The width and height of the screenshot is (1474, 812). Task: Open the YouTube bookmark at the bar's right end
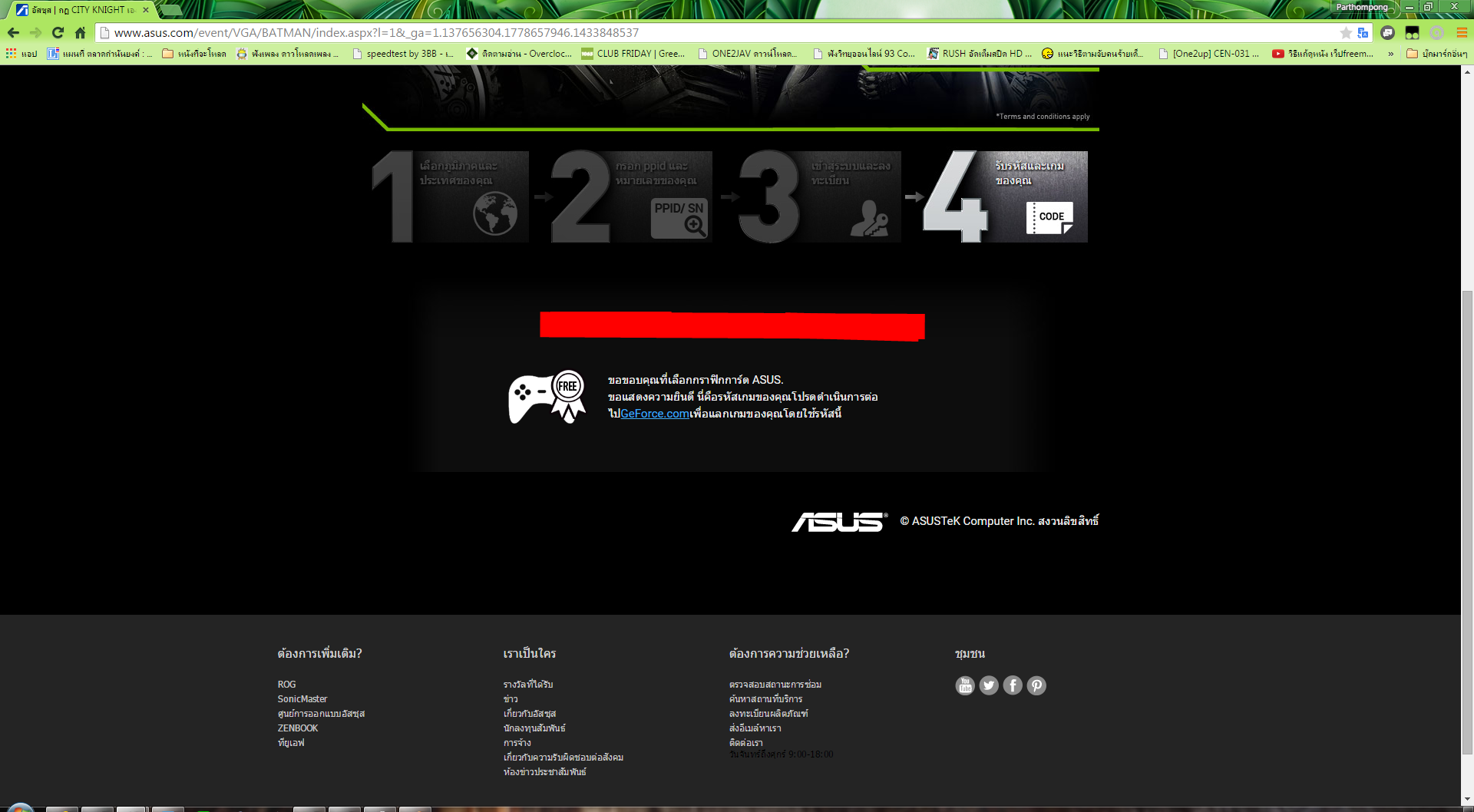[x=1323, y=54]
